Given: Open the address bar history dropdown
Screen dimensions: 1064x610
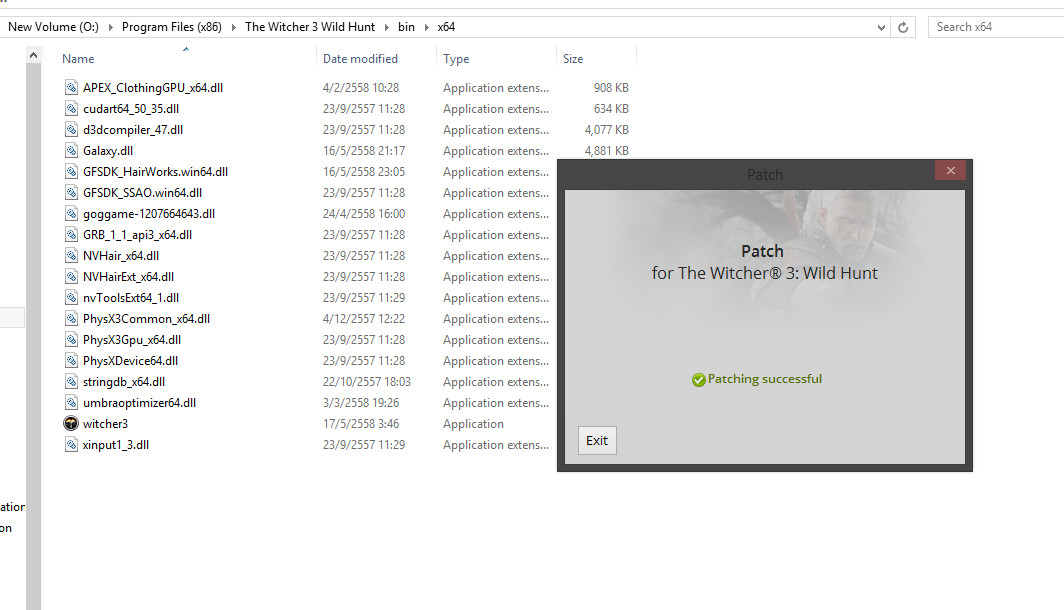Looking at the screenshot, I should coord(881,27).
